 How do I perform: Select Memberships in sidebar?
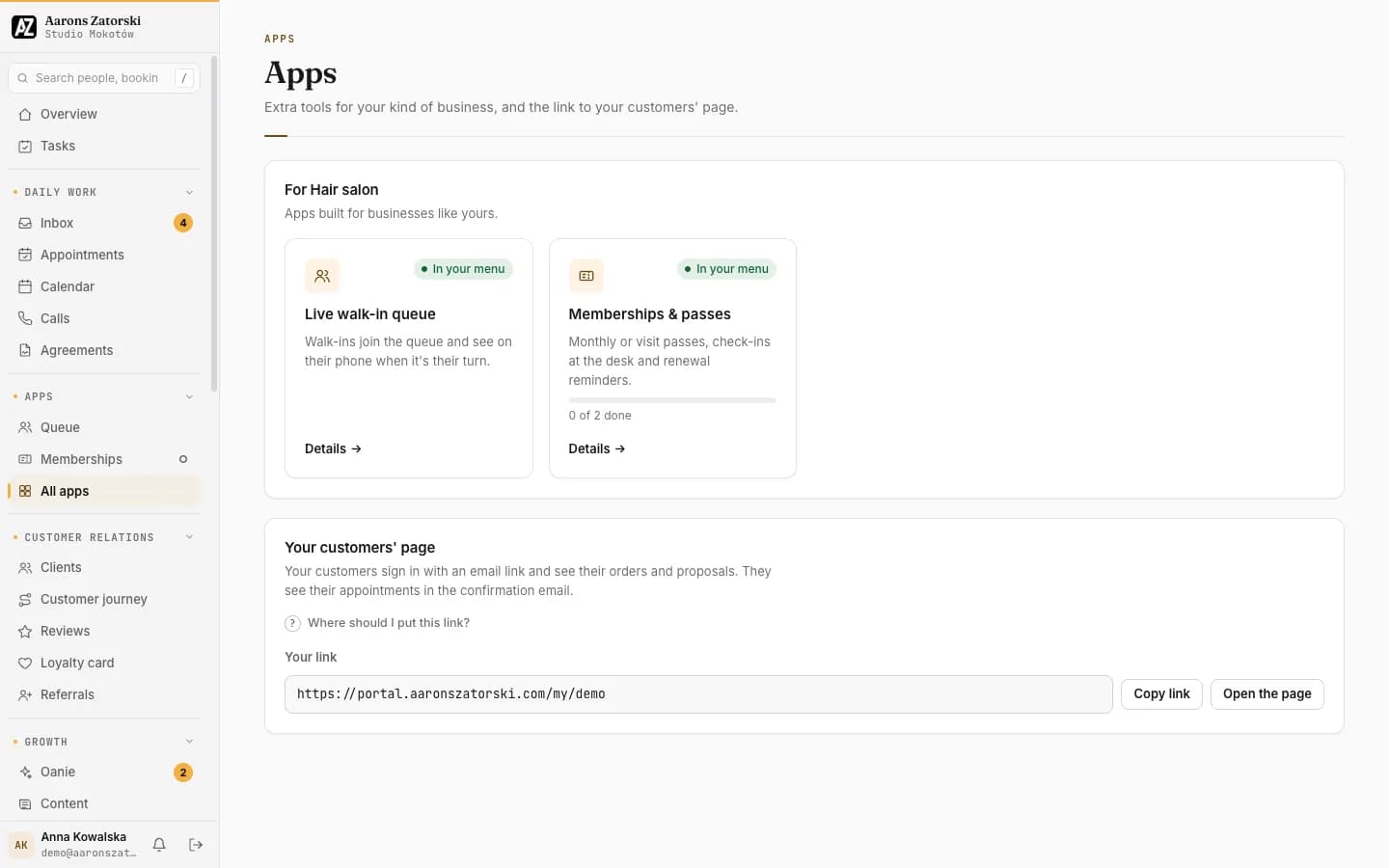104,460
